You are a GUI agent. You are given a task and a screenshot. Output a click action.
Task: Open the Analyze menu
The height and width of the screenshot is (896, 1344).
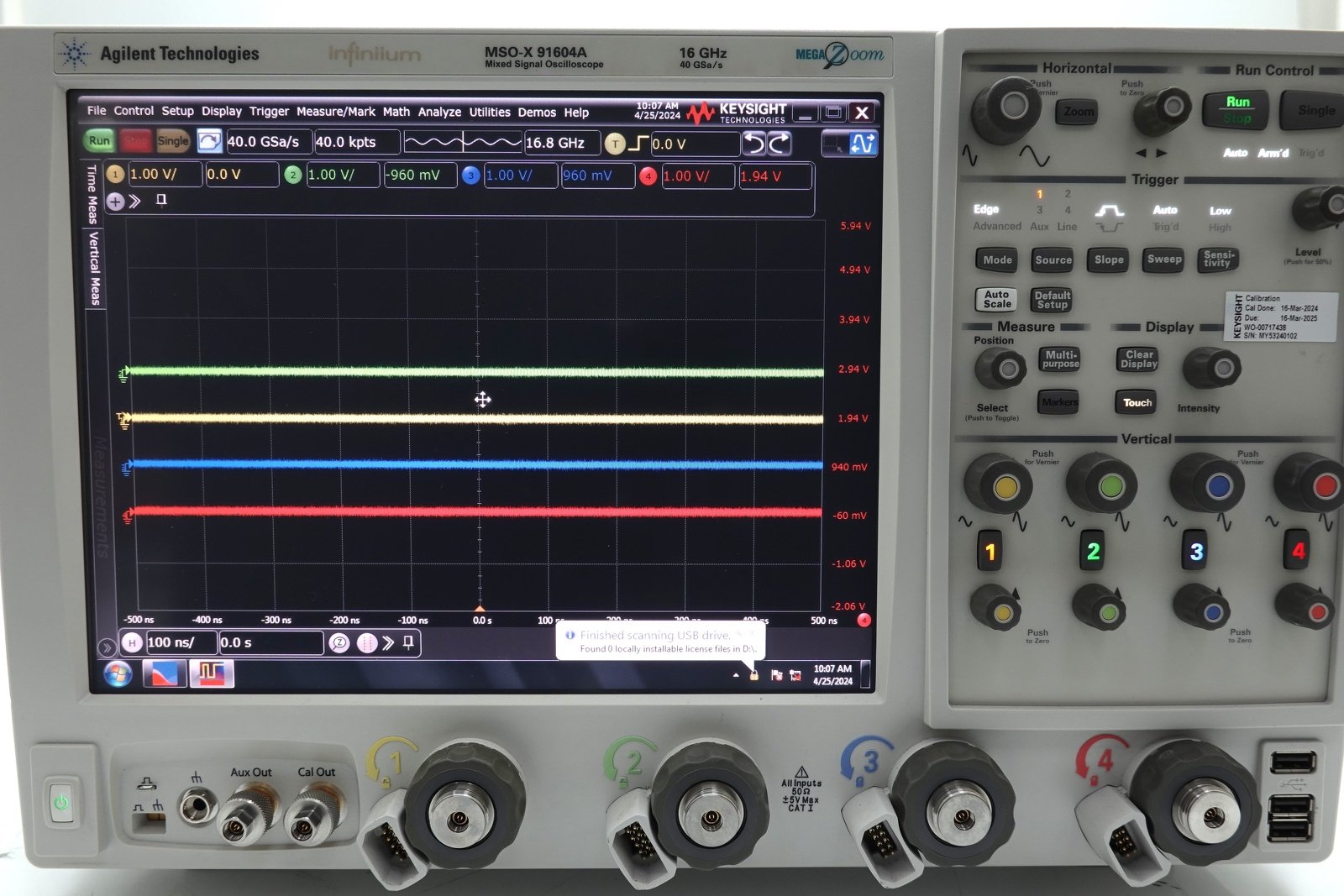[x=439, y=112]
